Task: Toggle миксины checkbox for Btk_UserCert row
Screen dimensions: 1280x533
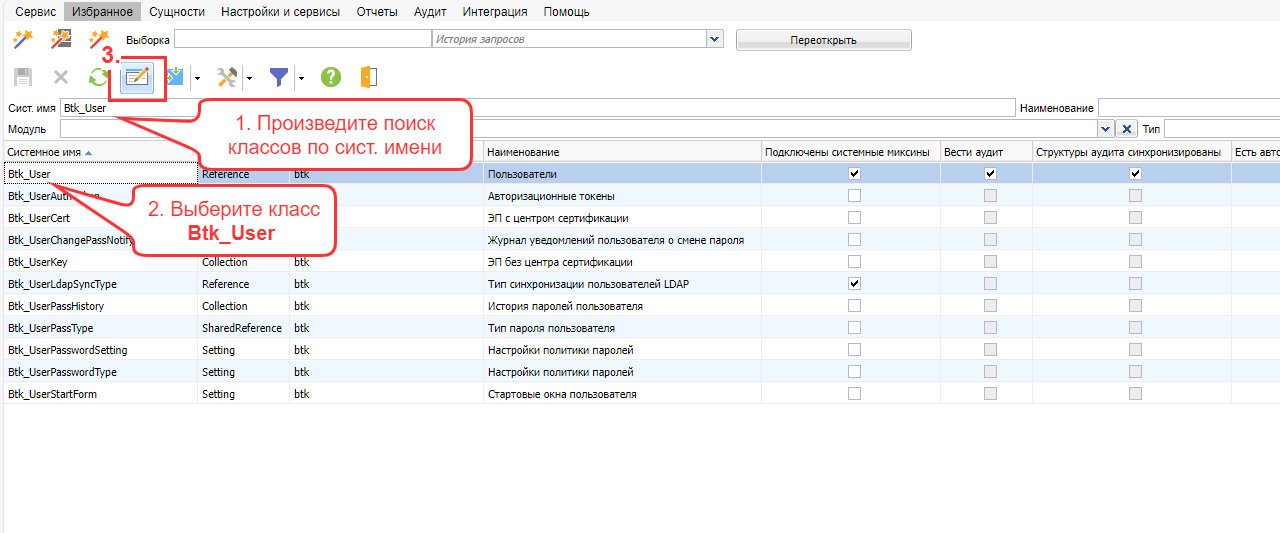Action: click(x=854, y=218)
